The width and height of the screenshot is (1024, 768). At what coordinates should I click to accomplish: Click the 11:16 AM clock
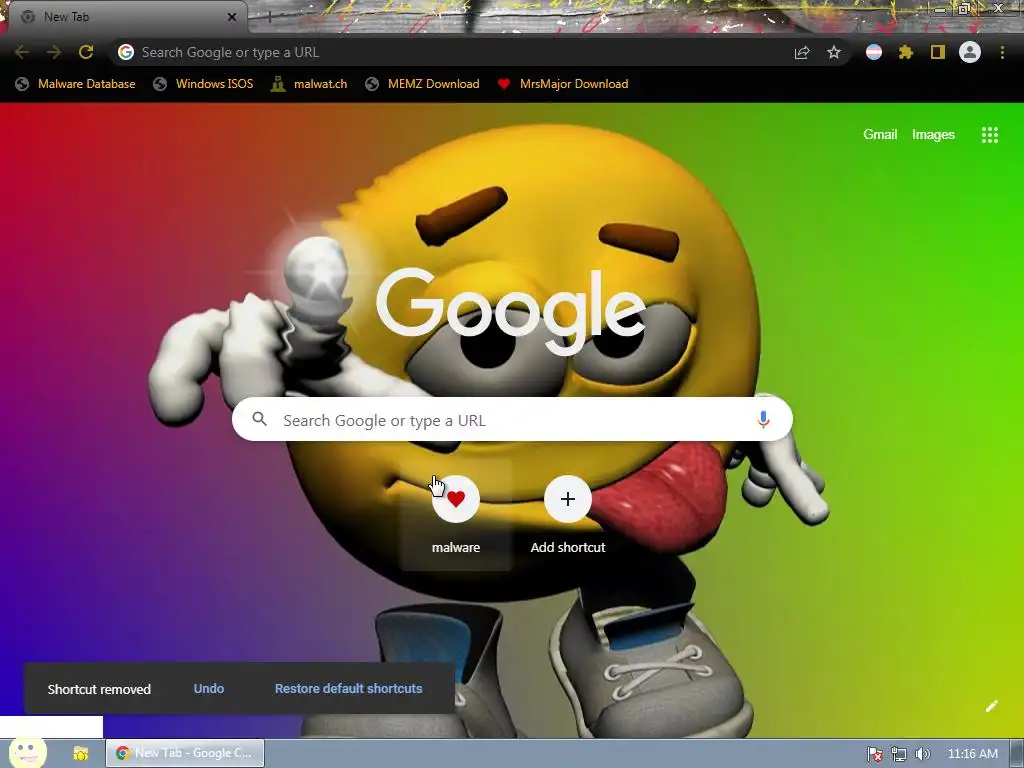972,754
